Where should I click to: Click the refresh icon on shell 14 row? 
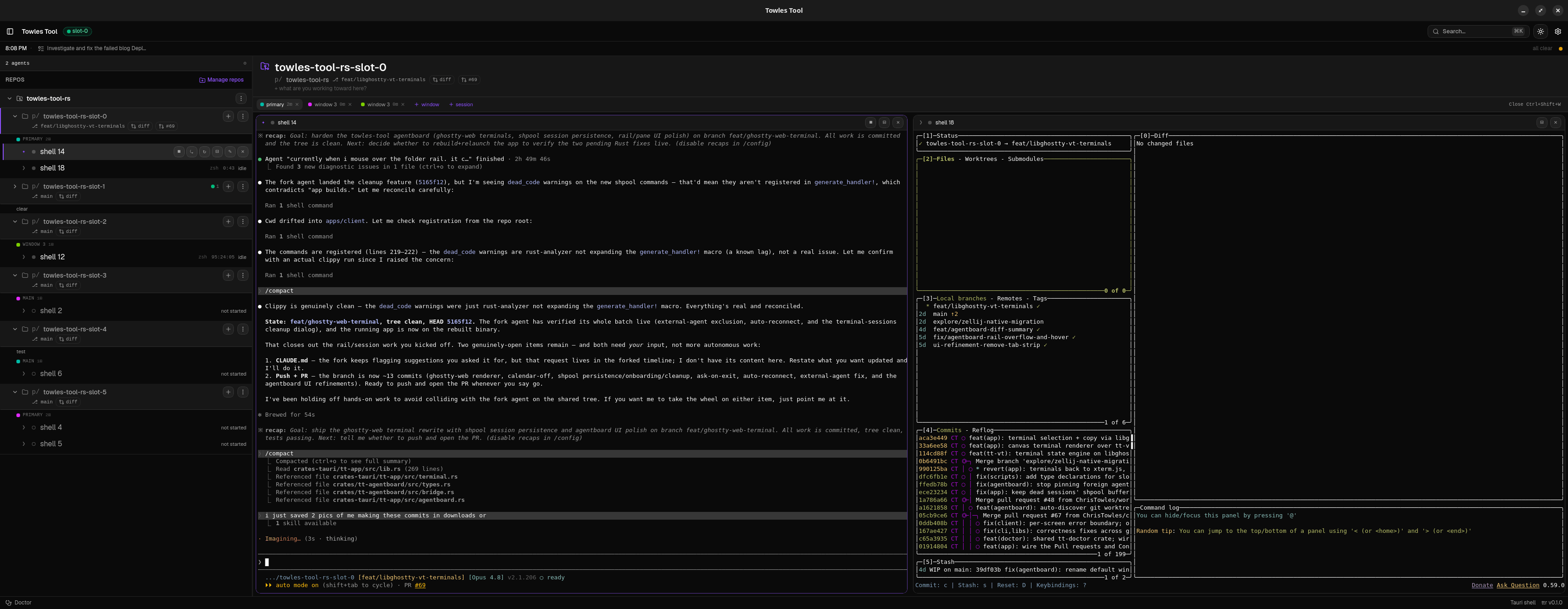point(204,152)
